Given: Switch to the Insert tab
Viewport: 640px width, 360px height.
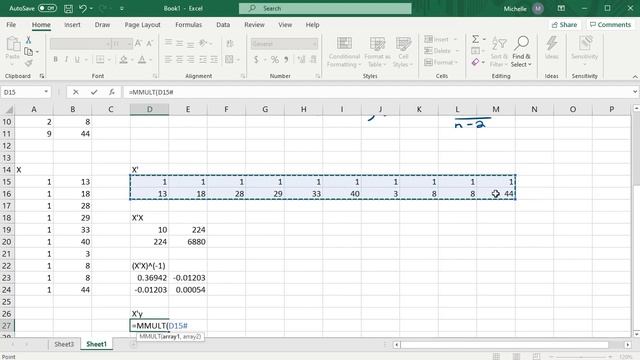Looking at the screenshot, I should tap(72, 25).
